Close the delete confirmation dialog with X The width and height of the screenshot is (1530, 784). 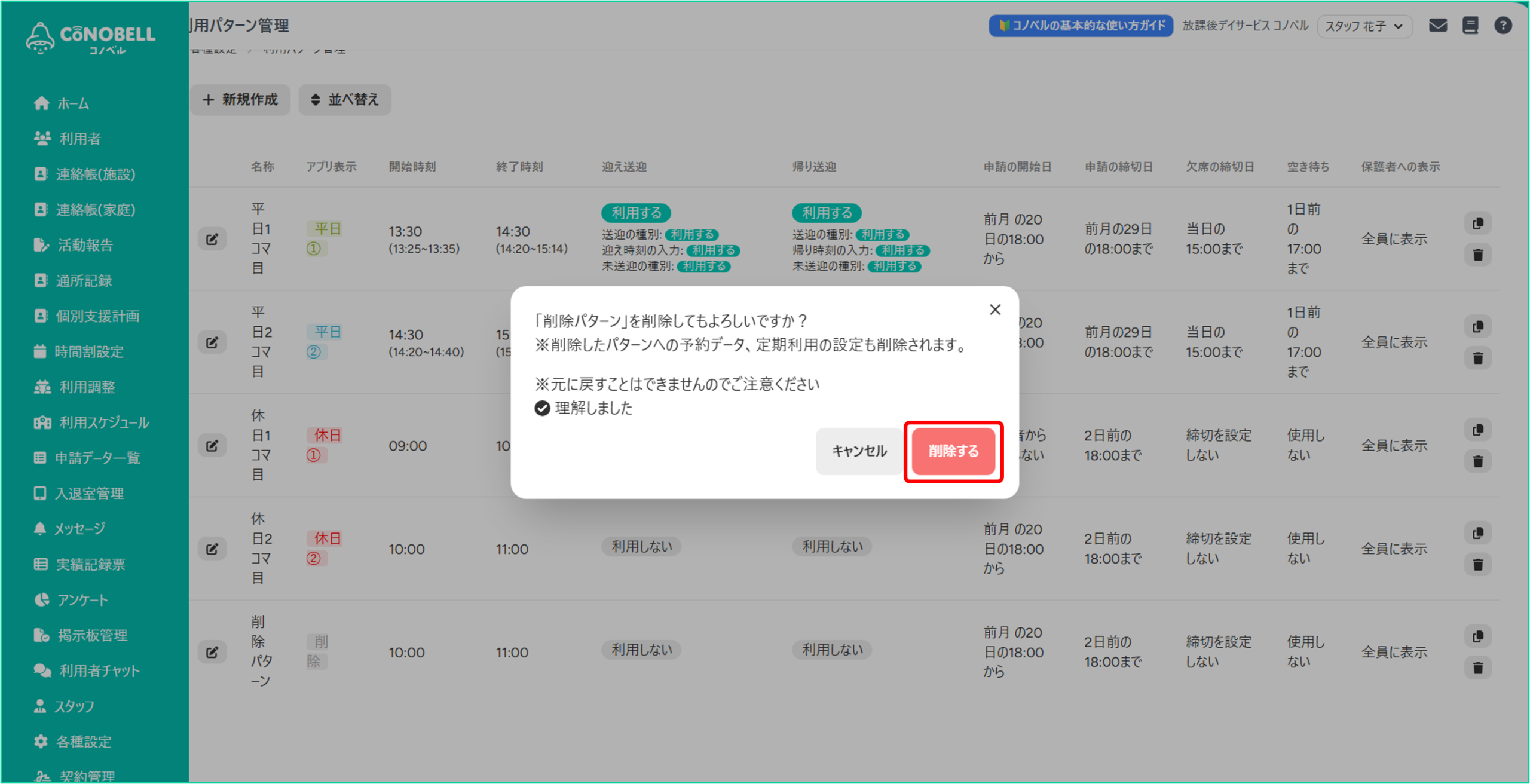pos(994,310)
